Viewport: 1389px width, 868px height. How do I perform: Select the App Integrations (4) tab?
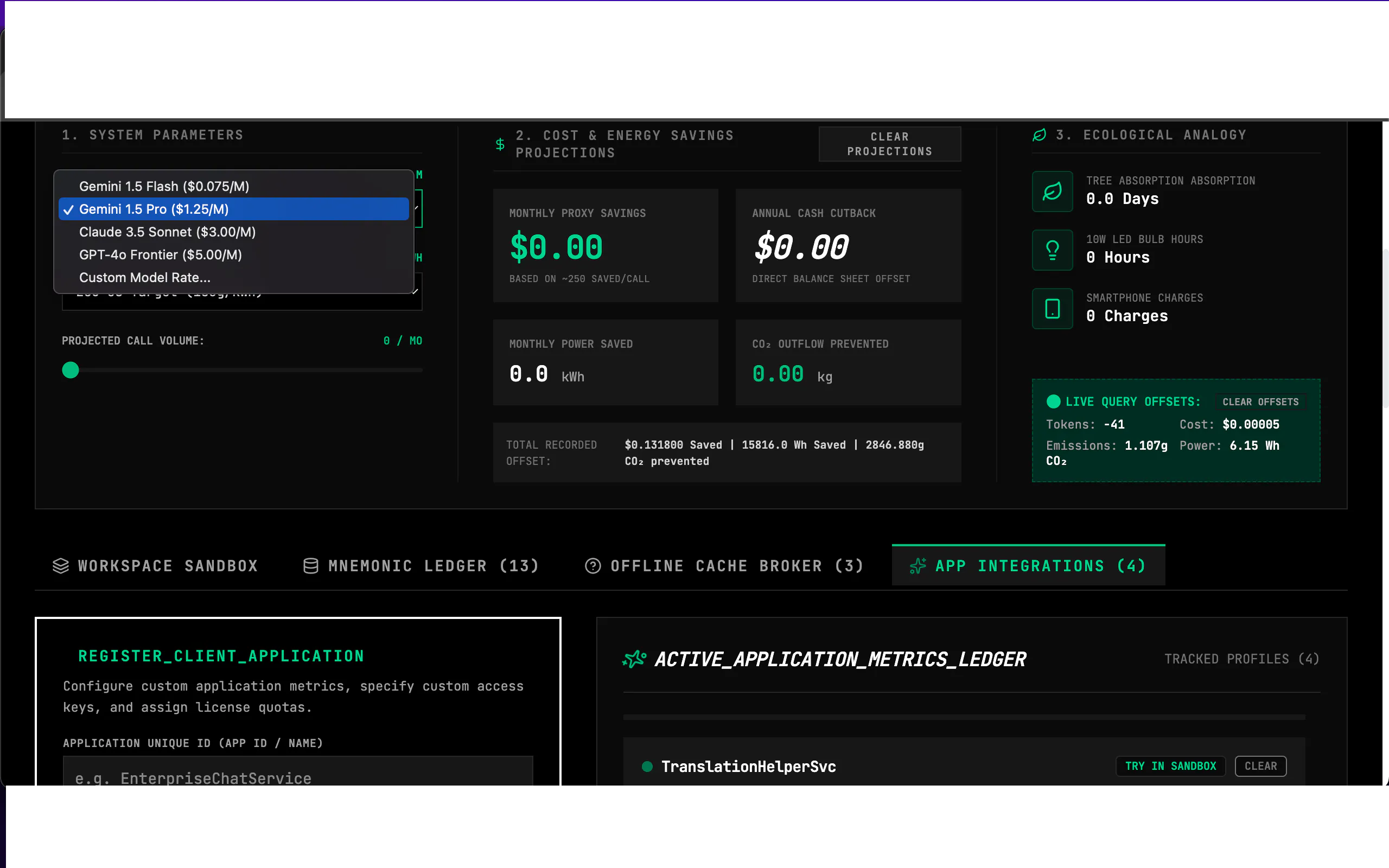1028,566
